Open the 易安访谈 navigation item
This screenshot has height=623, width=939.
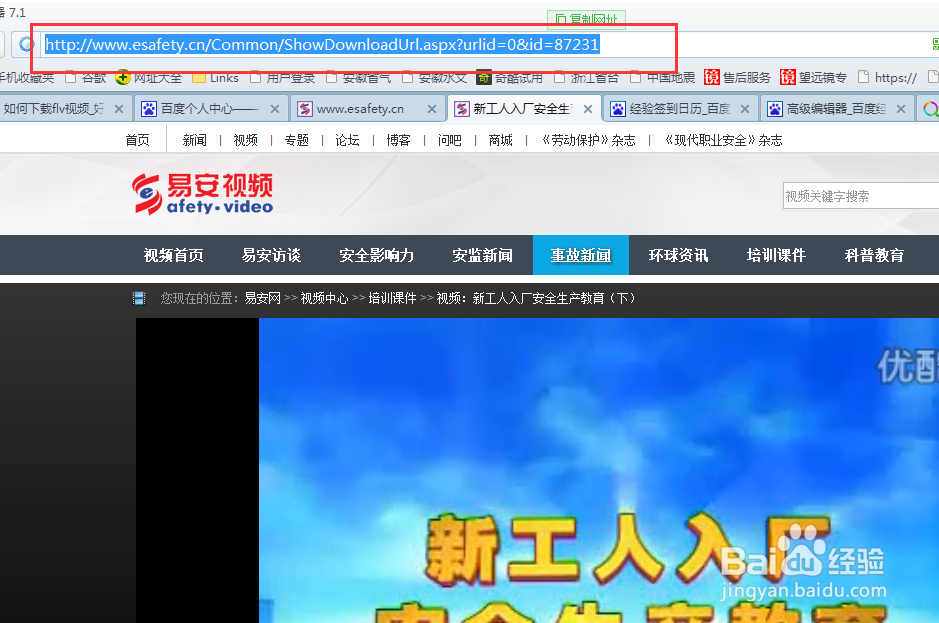(271, 255)
